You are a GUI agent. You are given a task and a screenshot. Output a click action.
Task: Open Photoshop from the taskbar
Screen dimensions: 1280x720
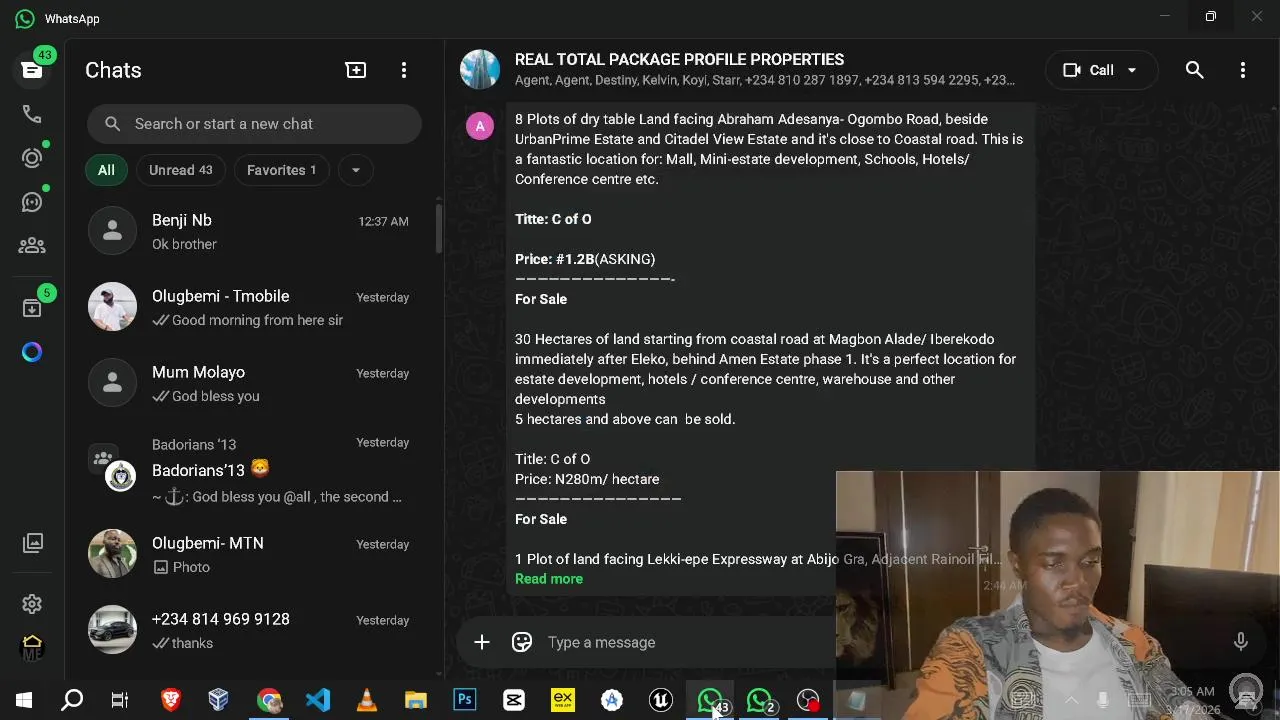point(465,700)
